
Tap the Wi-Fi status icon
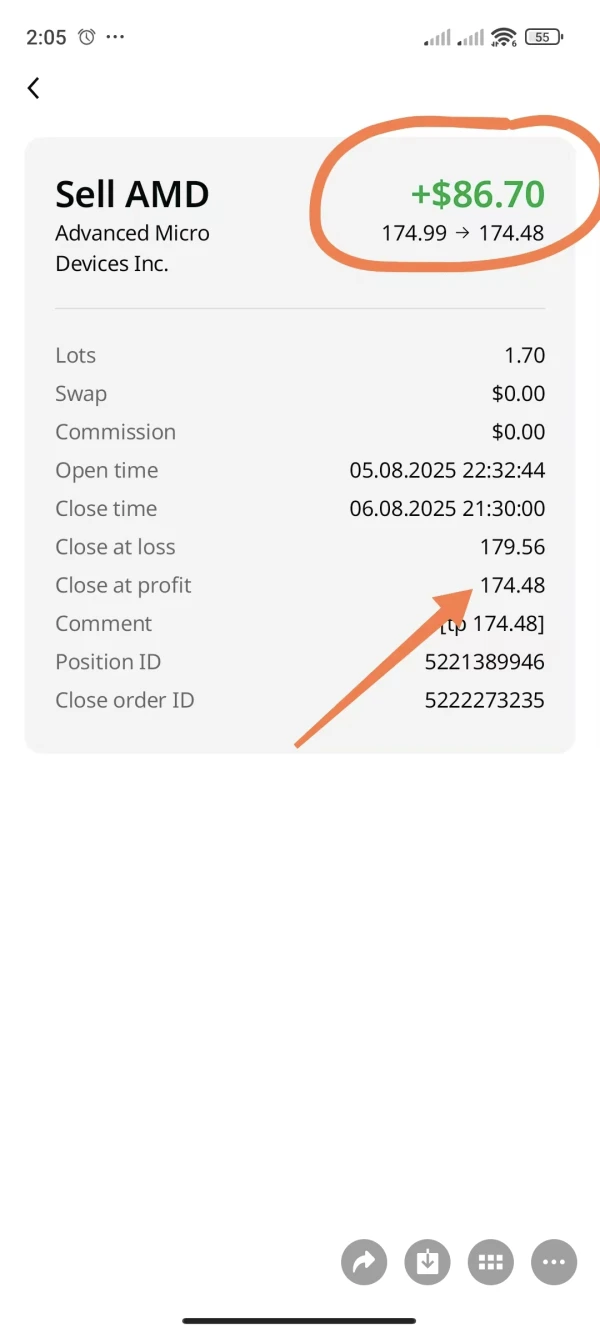(503, 37)
